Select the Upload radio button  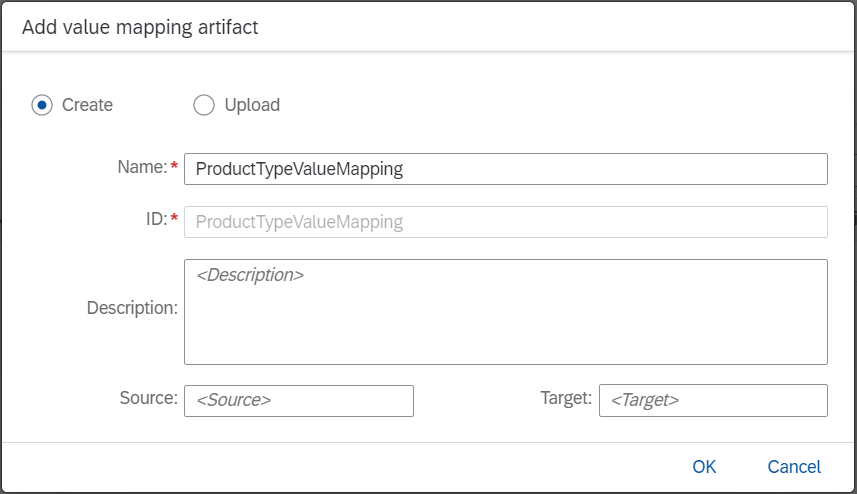coord(204,105)
